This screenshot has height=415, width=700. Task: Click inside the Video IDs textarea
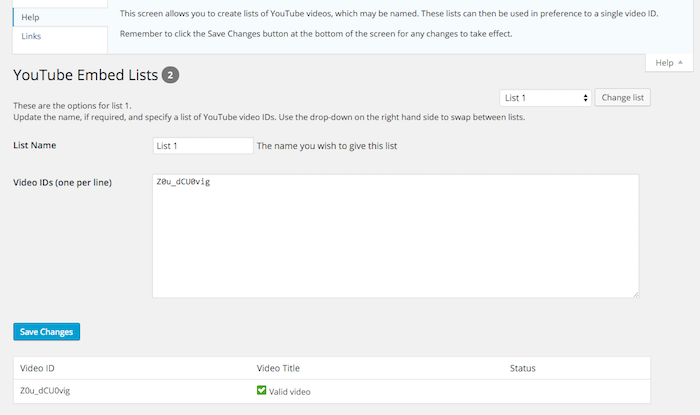click(x=395, y=236)
